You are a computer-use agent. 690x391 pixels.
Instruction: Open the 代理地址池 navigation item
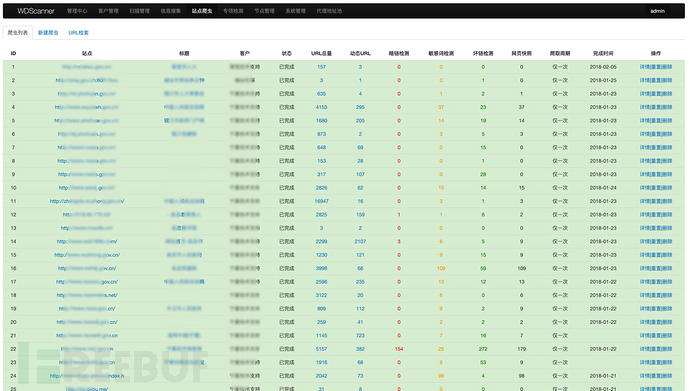[329, 11]
